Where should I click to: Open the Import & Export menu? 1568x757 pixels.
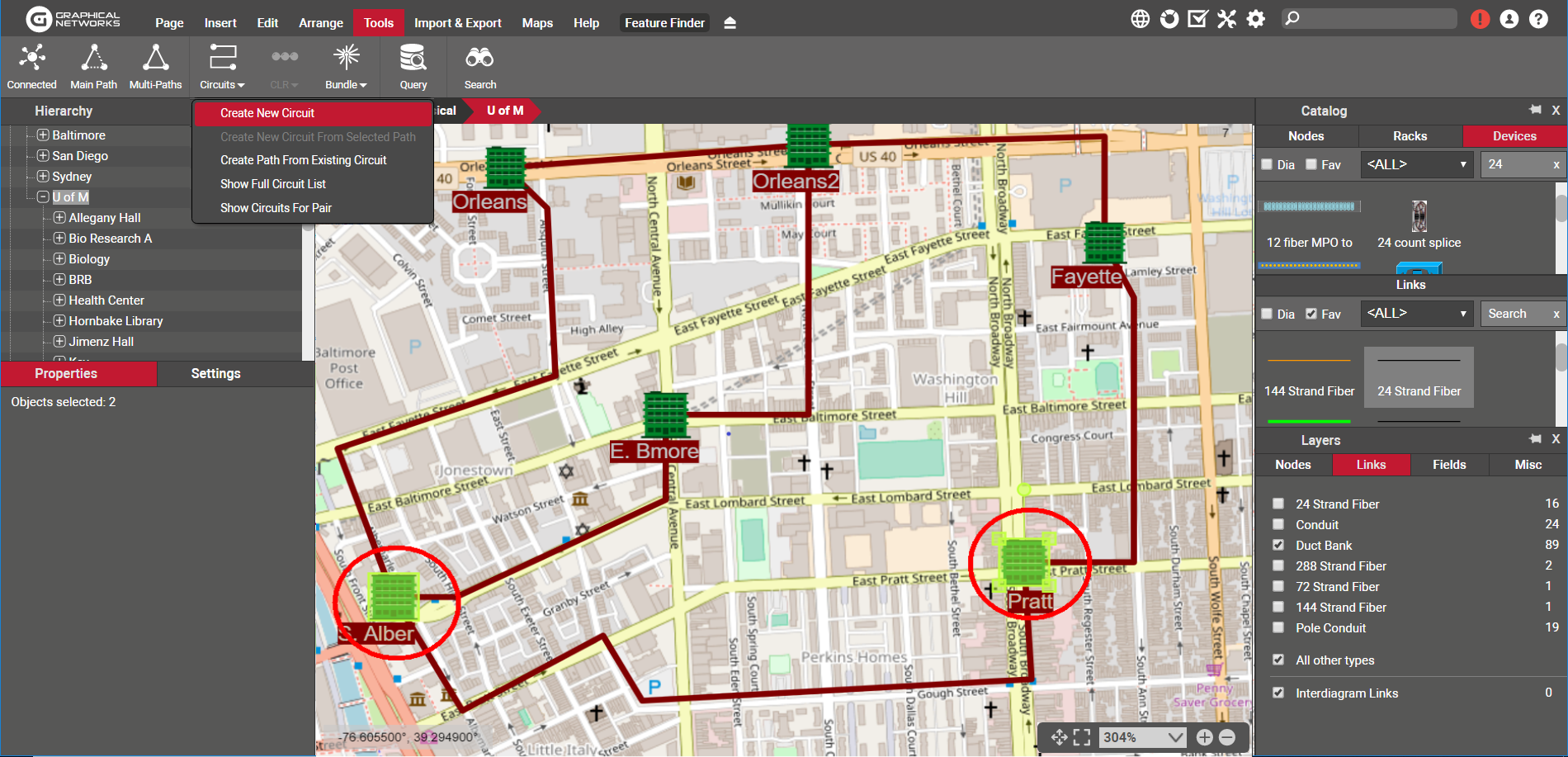(457, 23)
